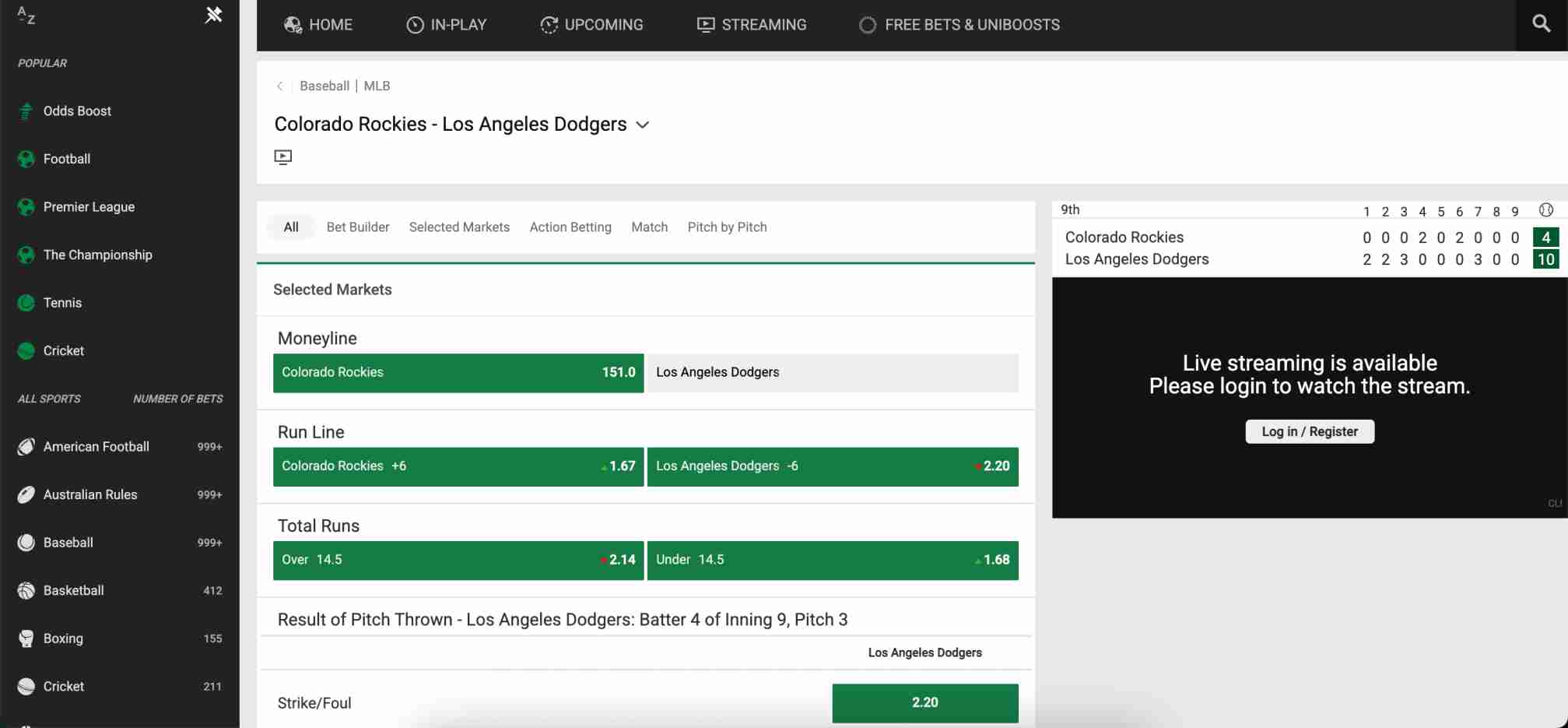1568x728 pixels.
Task: Bet Under 14.5 total runs
Action: [x=833, y=561]
